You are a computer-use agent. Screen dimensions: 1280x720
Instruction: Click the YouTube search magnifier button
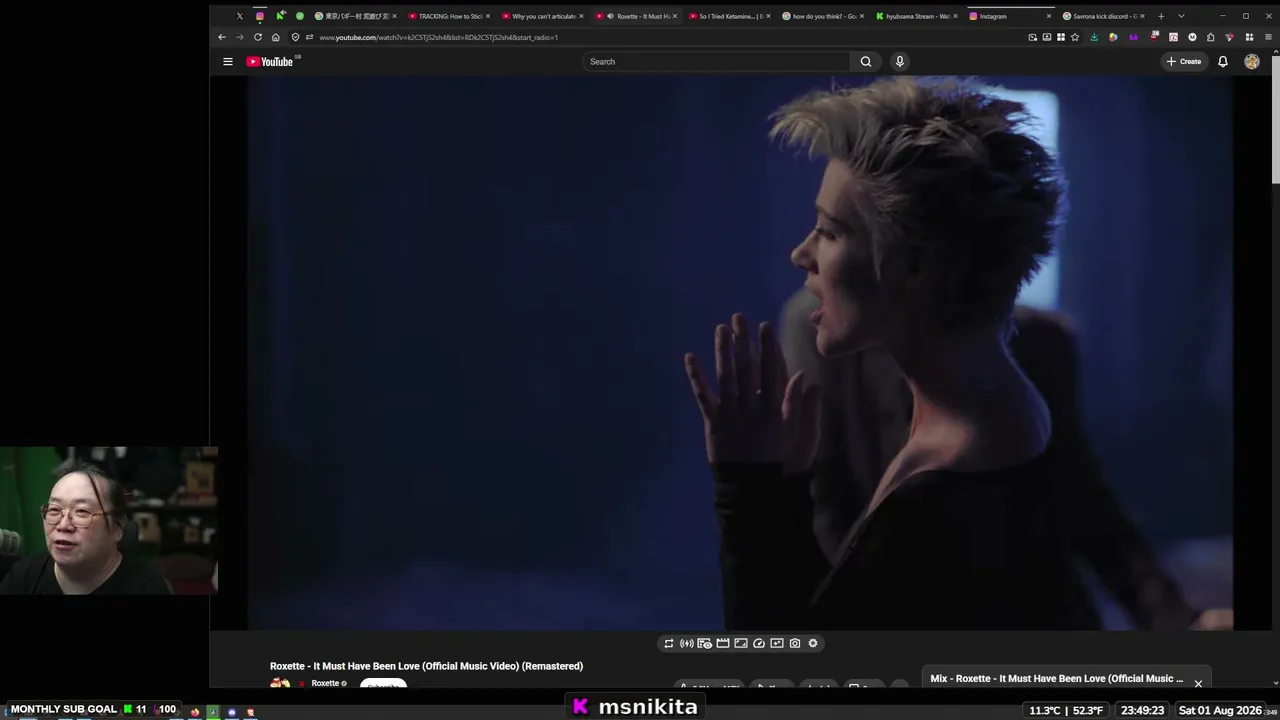(x=866, y=62)
